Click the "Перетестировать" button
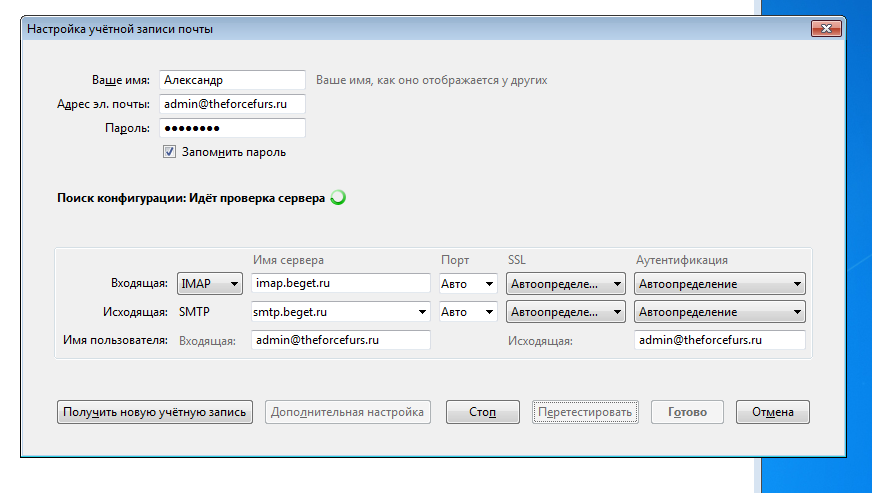 [x=585, y=412]
